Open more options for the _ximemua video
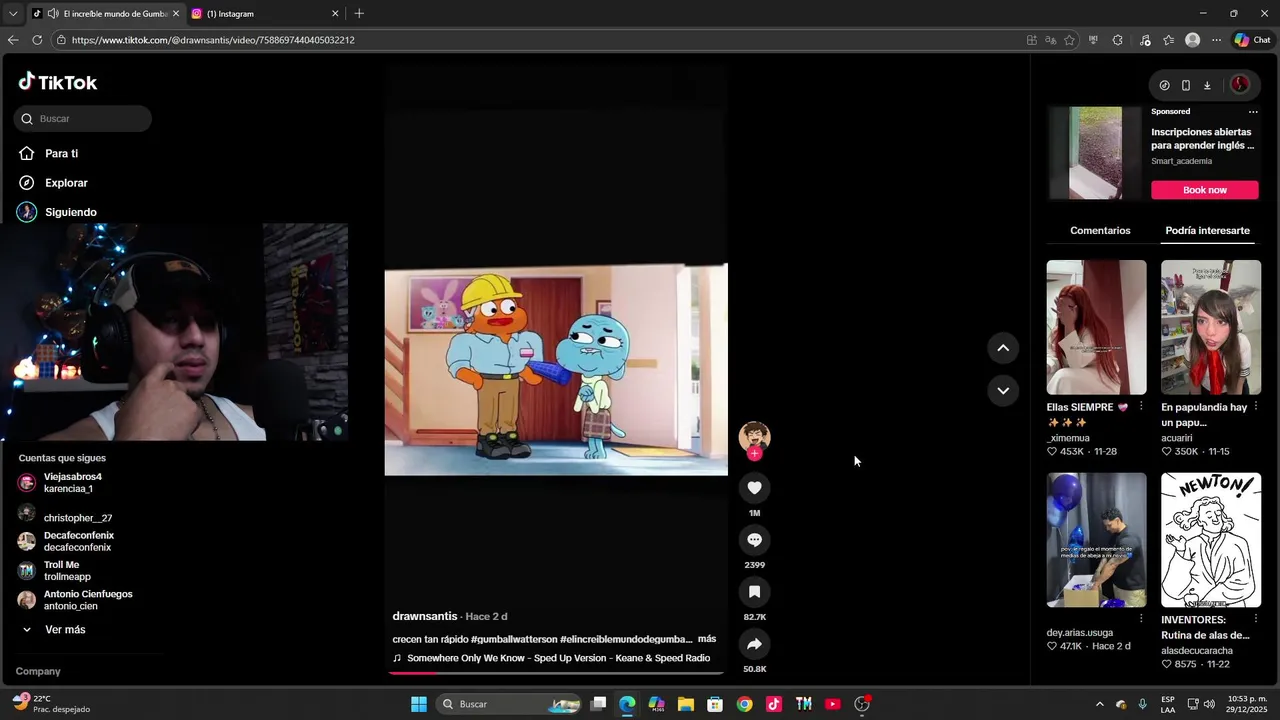 [x=1141, y=407]
